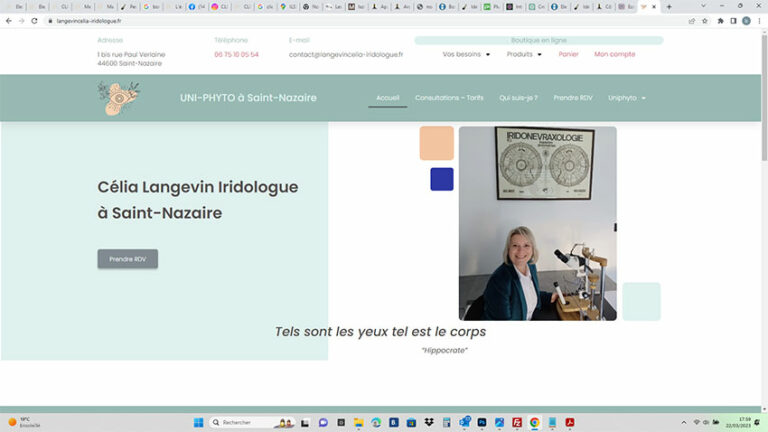This screenshot has height=432, width=768.
Task: Click the contact email address link
Action: [346, 54]
